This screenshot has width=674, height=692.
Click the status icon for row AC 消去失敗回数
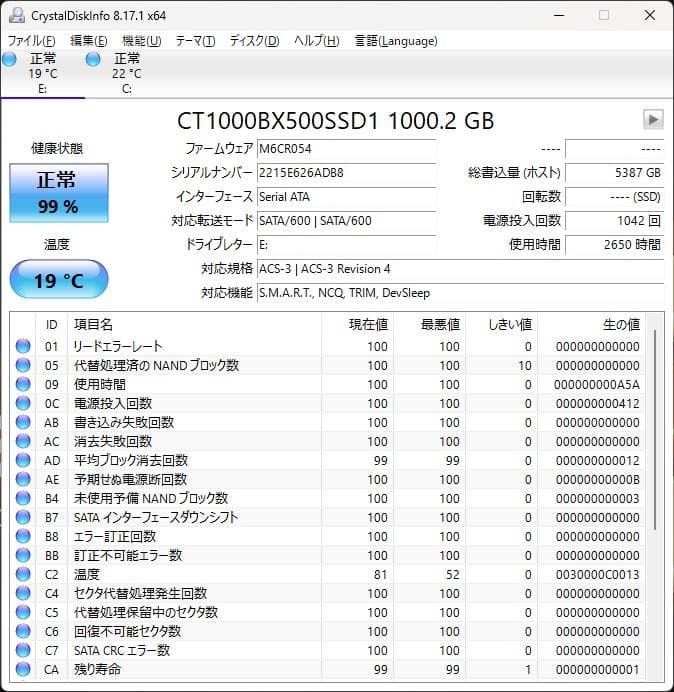23,441
